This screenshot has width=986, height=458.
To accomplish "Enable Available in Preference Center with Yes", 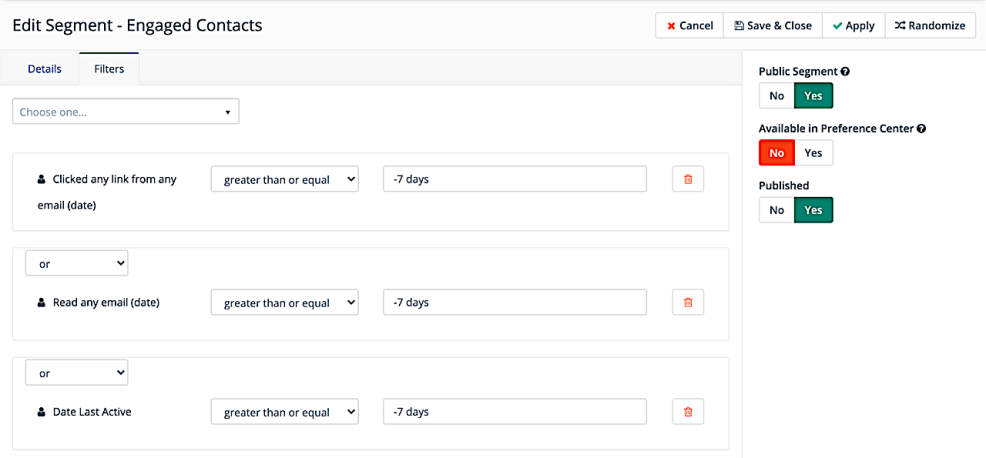I will 813,153.
